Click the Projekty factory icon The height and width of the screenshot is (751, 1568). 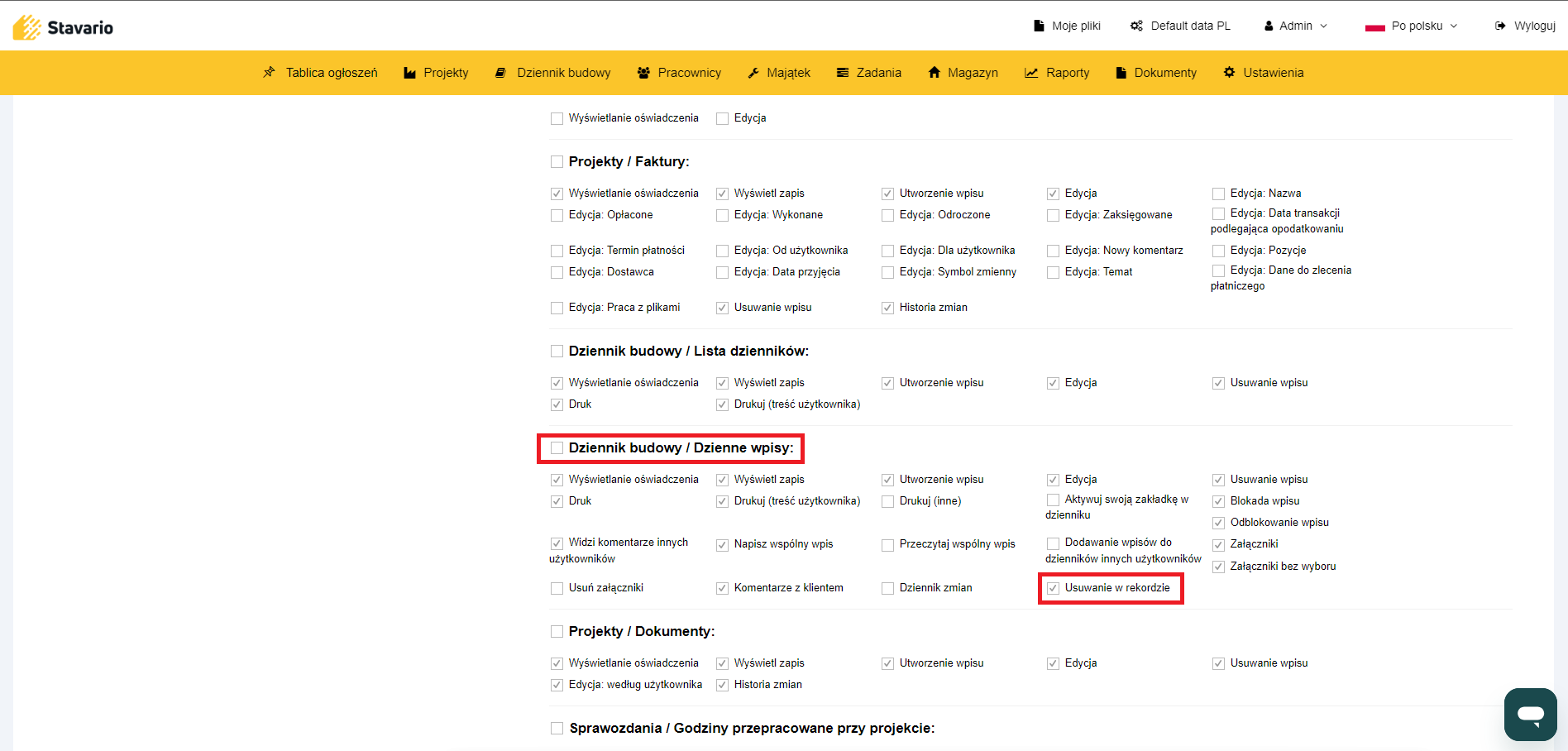(x=409, y=73)
